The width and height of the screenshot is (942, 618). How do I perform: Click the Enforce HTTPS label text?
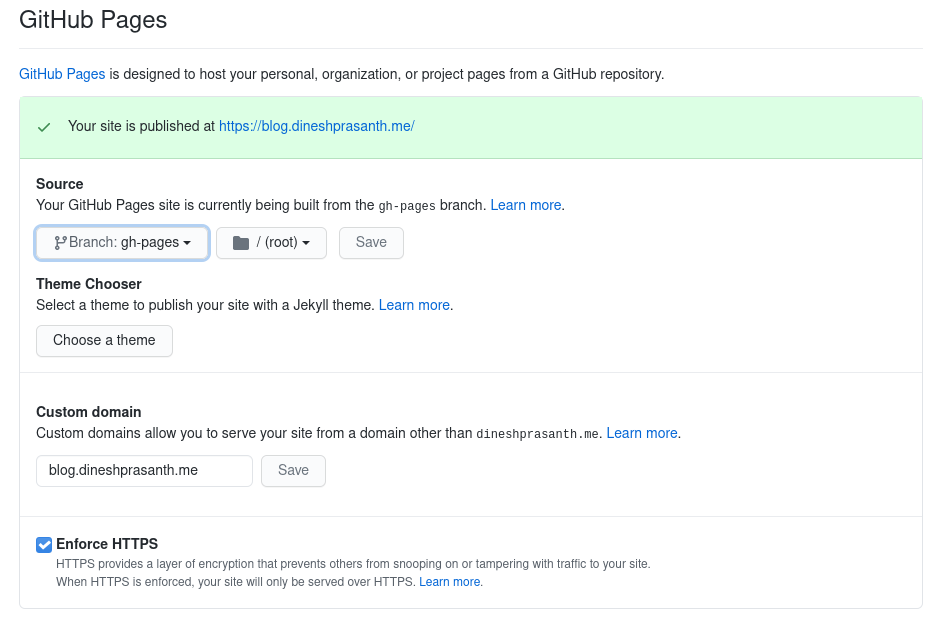[107, 544]
